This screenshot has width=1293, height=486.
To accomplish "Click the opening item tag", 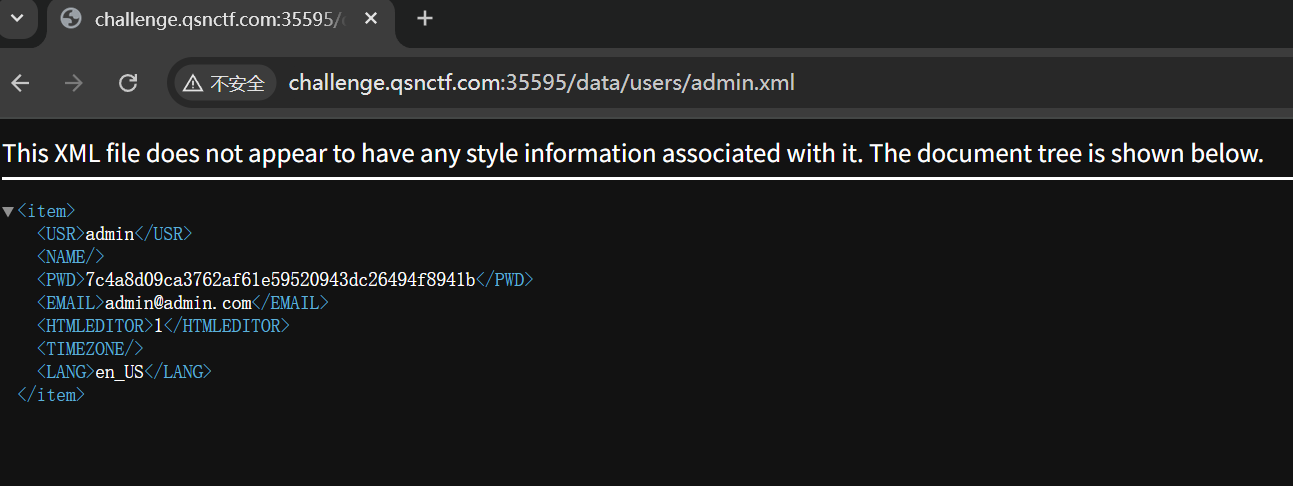I will tap(46, 211).
